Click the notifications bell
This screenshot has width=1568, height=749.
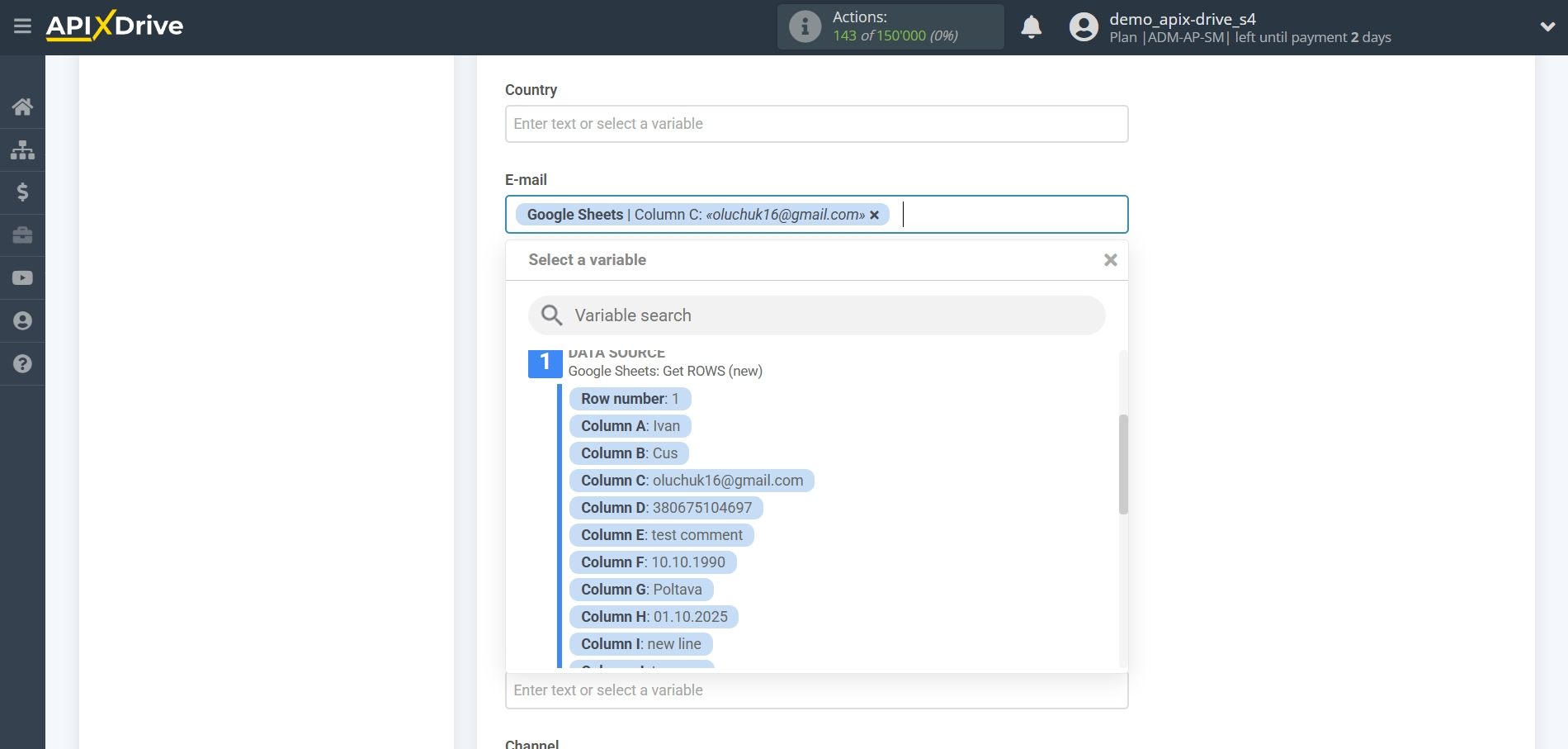pyautogui.click(x=1031, y=27)
